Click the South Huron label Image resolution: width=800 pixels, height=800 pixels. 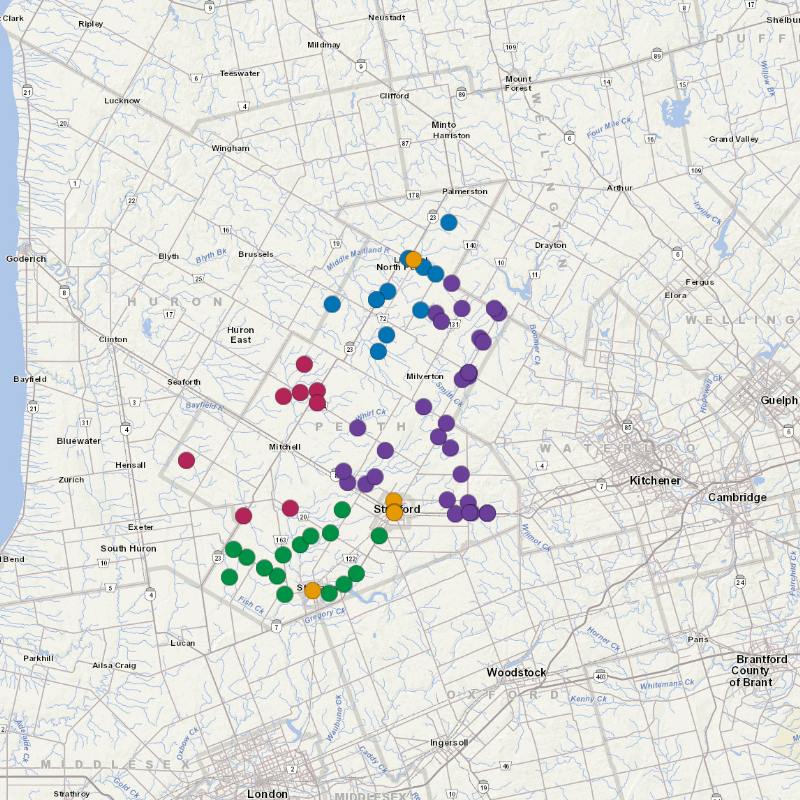(128, 548)
